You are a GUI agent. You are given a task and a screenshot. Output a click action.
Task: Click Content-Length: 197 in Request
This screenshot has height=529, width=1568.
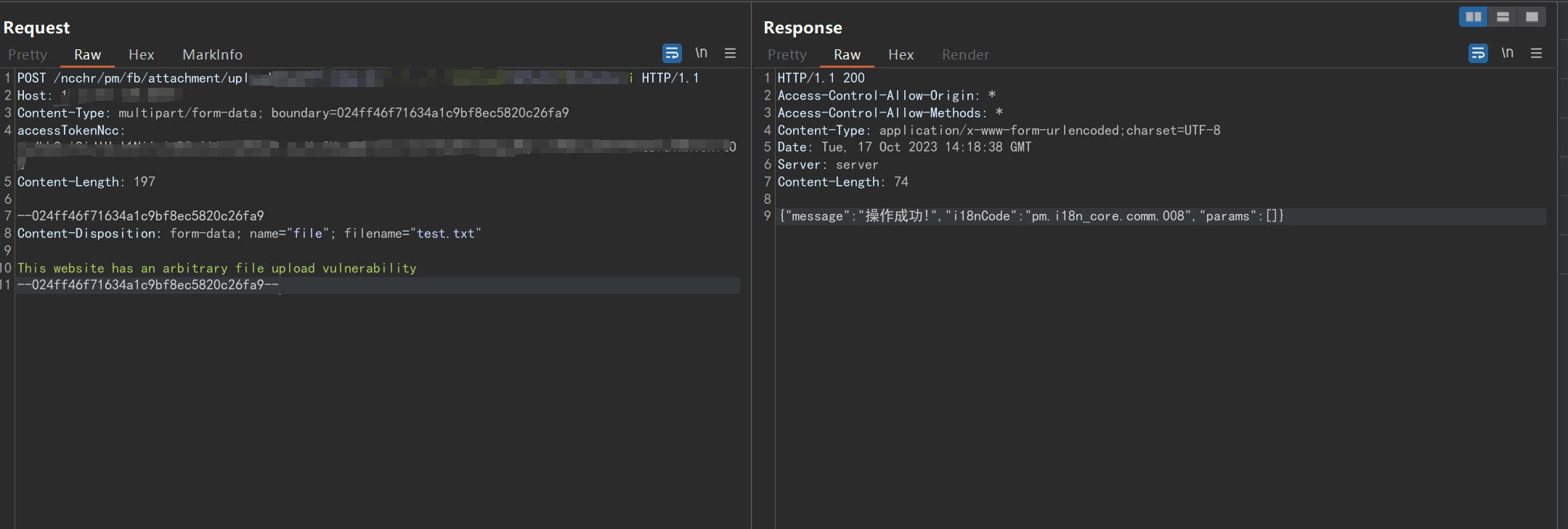pos(86,181)
